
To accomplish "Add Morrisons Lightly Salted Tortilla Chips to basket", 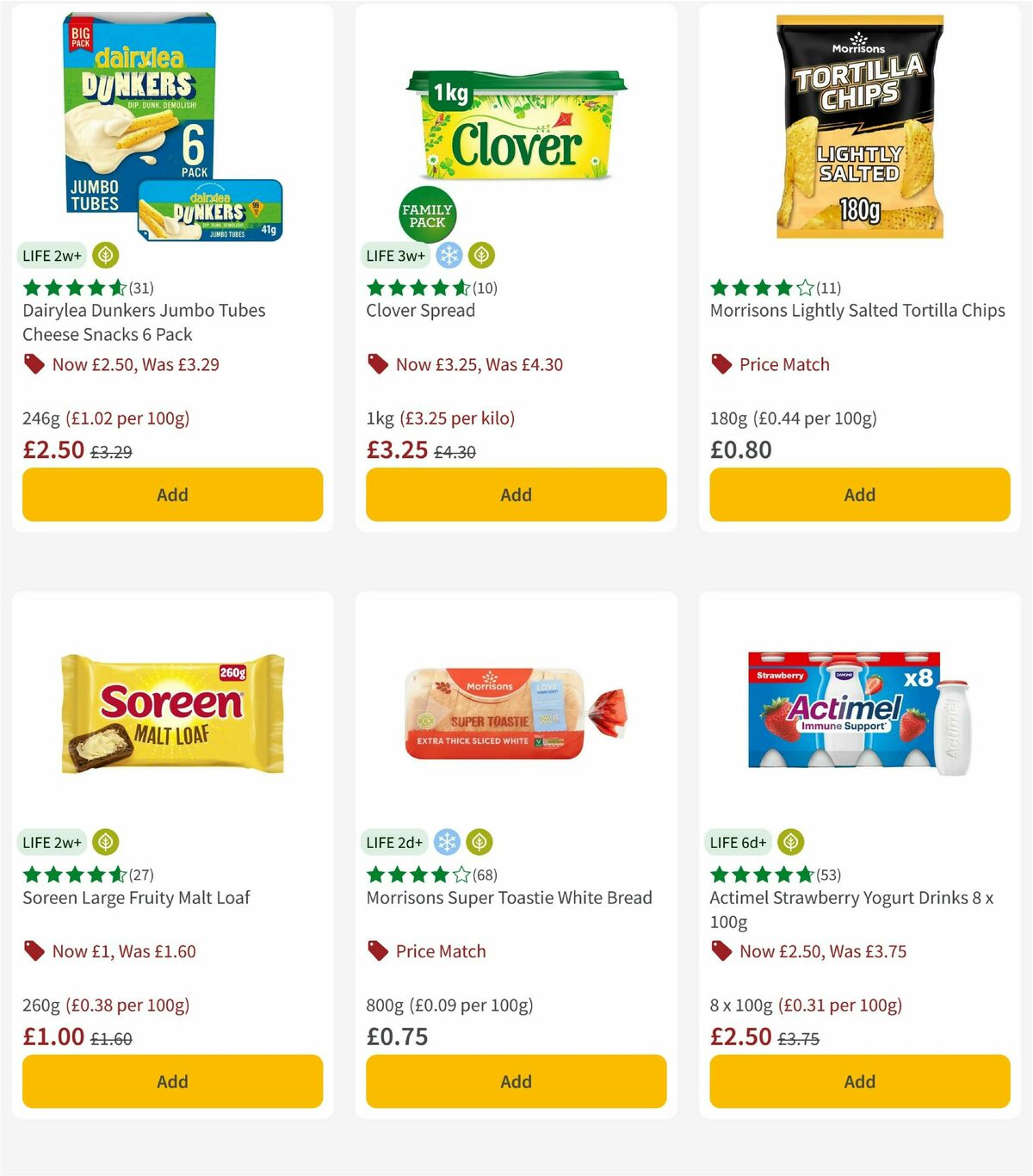I will (858, 494).
